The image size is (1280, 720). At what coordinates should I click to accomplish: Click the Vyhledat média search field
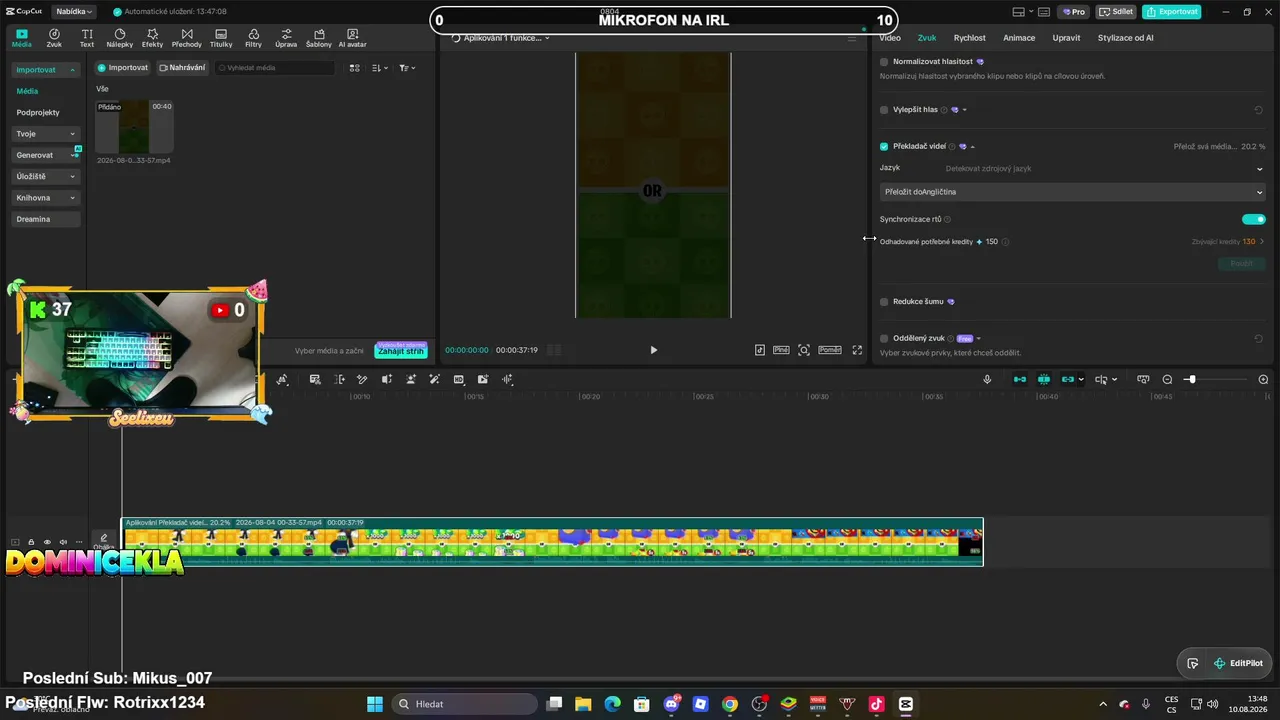pos(275,68)
